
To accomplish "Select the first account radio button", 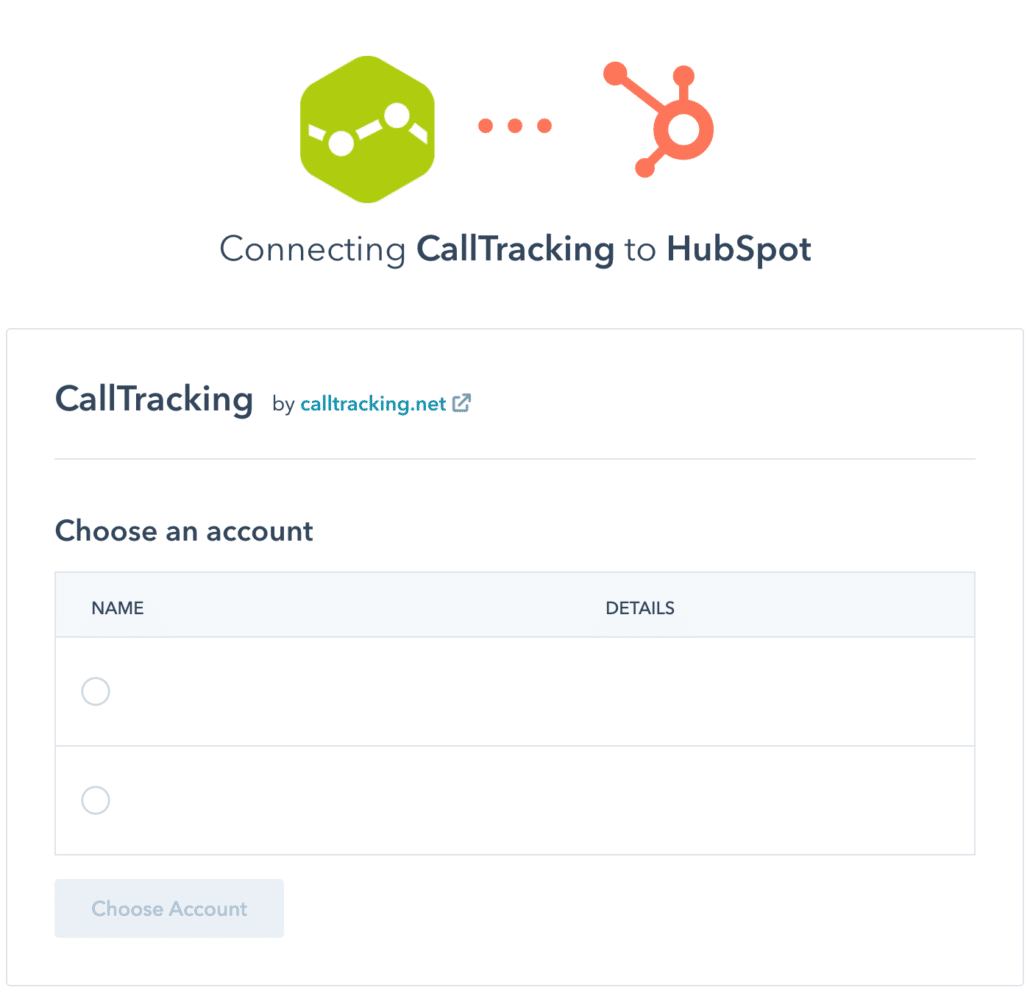I will point(95,692).
